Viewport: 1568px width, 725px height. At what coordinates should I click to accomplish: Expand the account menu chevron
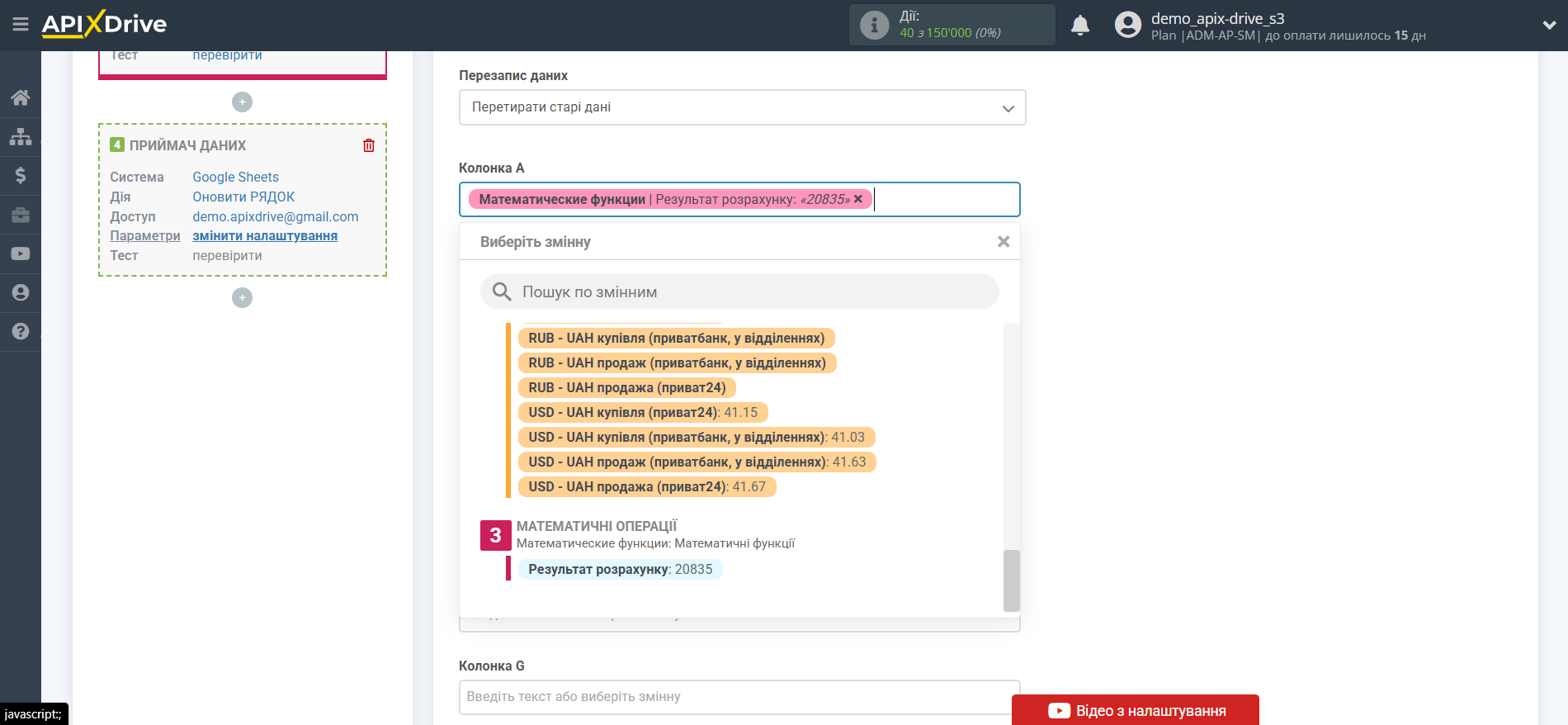coord(1549,26)
